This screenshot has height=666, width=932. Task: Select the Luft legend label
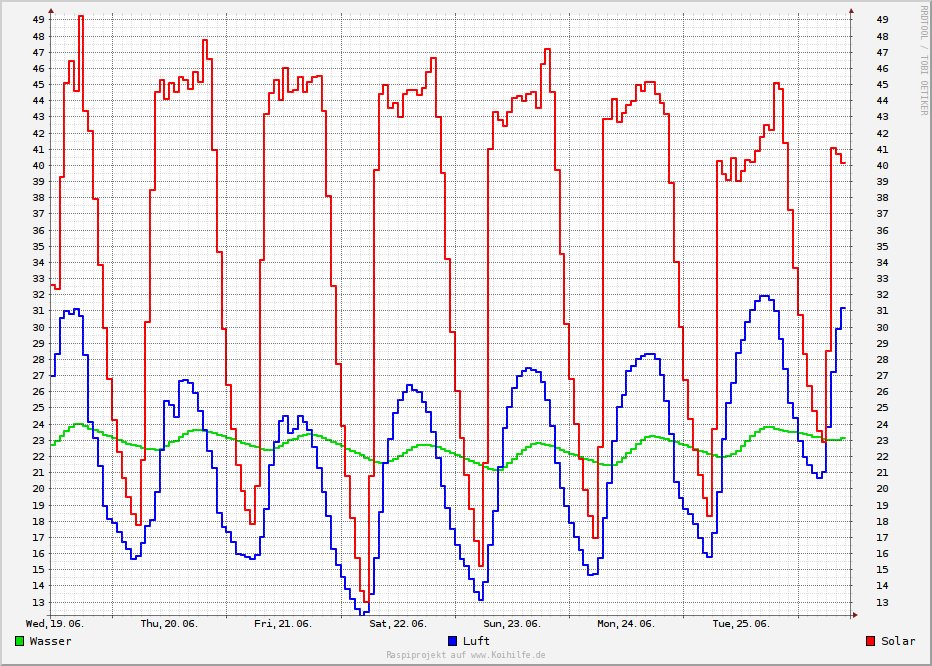[x=476, y=641]
